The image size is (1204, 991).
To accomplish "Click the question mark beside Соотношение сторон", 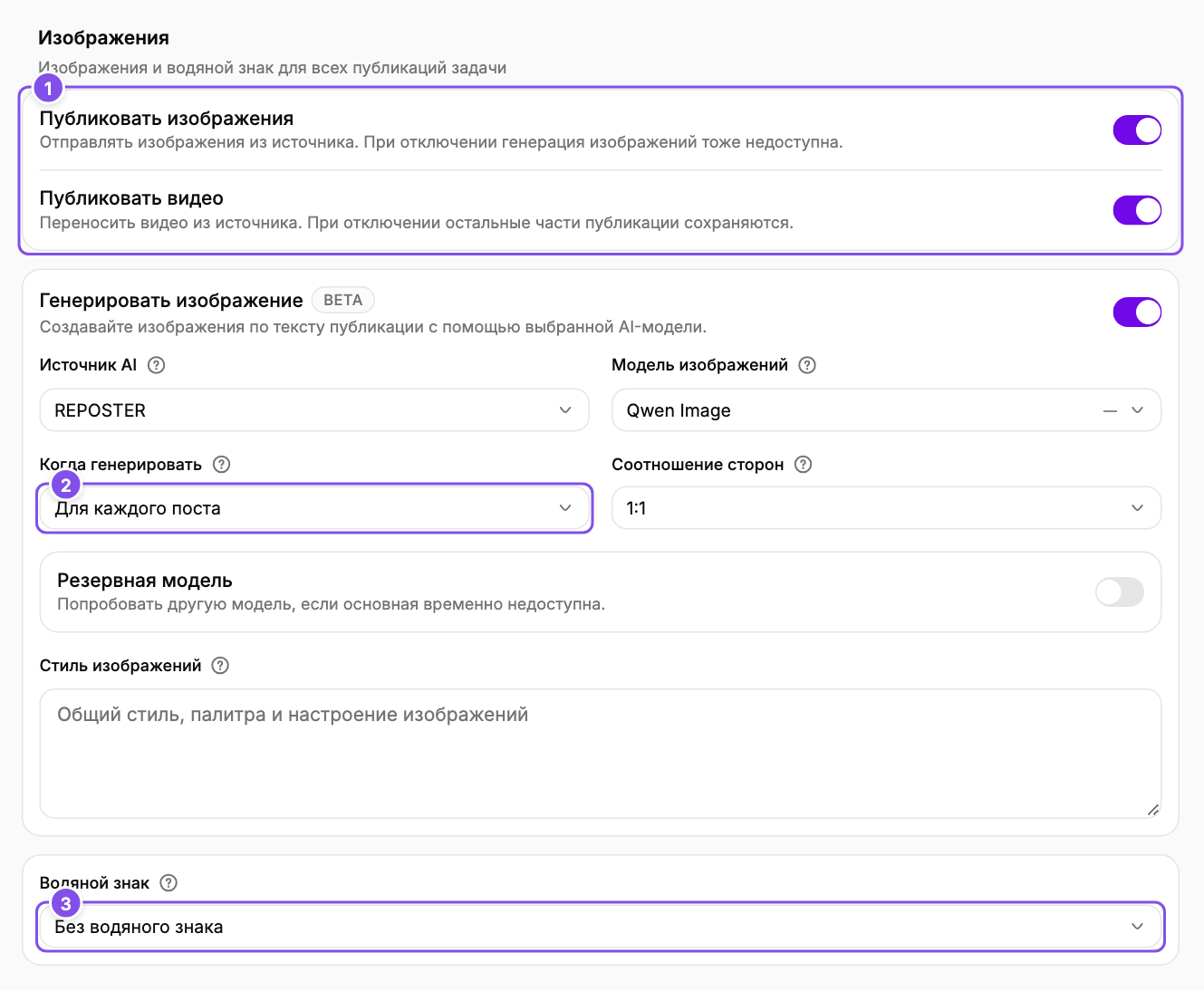I will coord(803,465).
